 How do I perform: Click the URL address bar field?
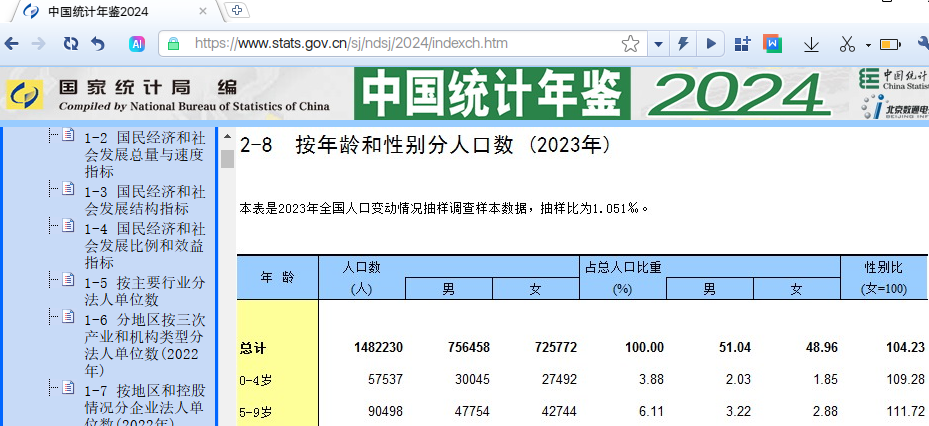400,44
